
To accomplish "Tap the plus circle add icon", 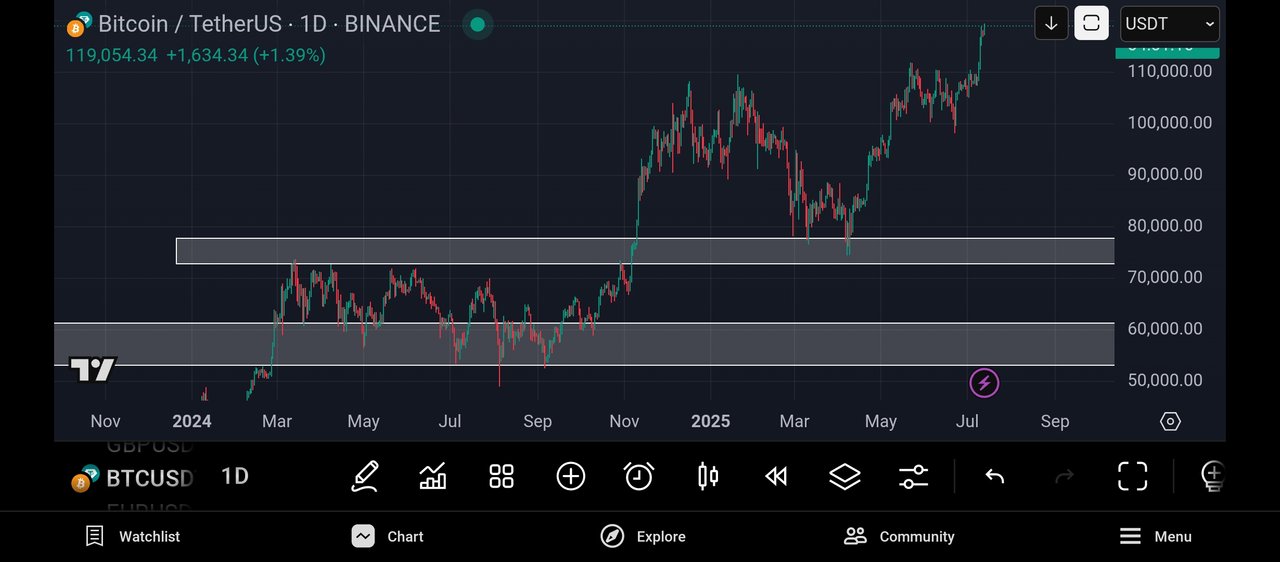I will pos(571,476).
